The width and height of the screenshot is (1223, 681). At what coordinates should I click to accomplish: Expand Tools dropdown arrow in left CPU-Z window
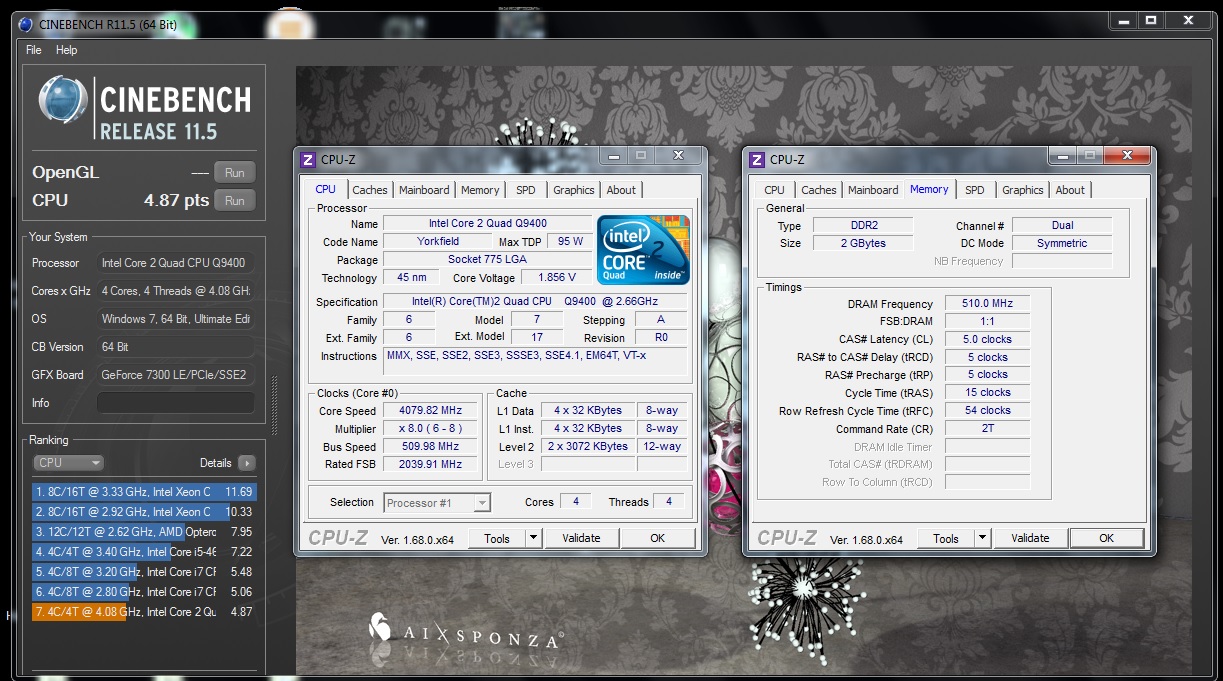[x=534, y=538]
